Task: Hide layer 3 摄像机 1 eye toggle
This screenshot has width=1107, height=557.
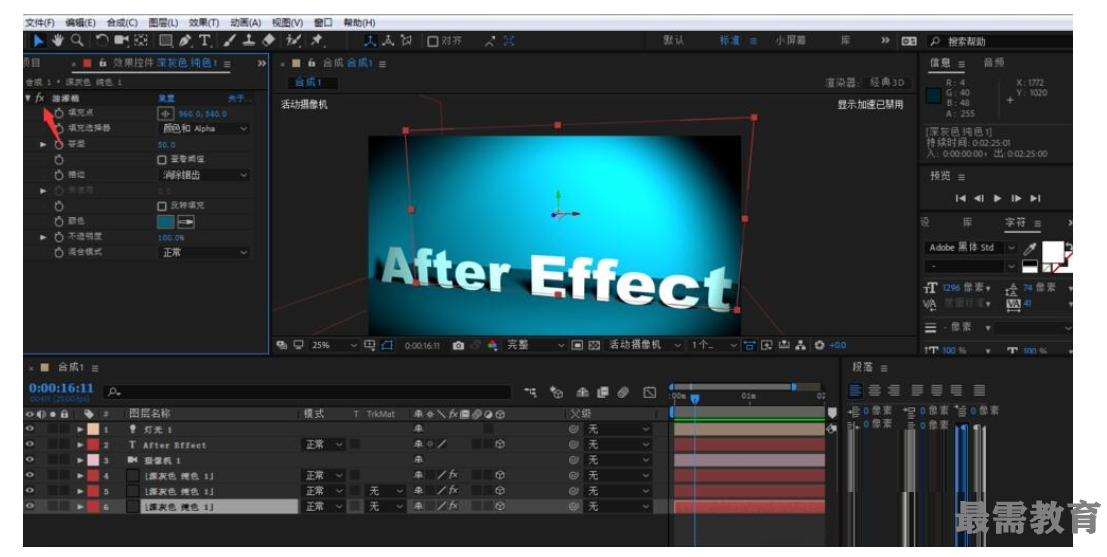Action: [30, 460]
